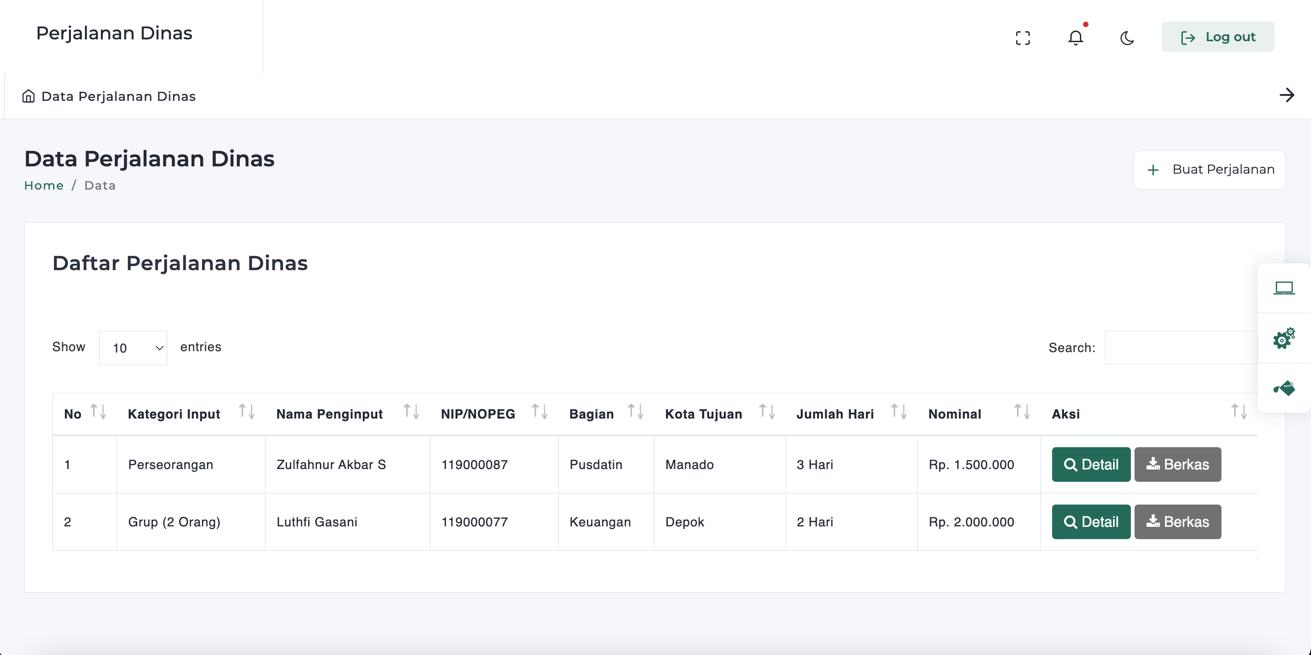Focus the Search input field
Image resolution: width=1311 pixels, height=655 pixels.
pyautogui.click(x=1180, y=348)
